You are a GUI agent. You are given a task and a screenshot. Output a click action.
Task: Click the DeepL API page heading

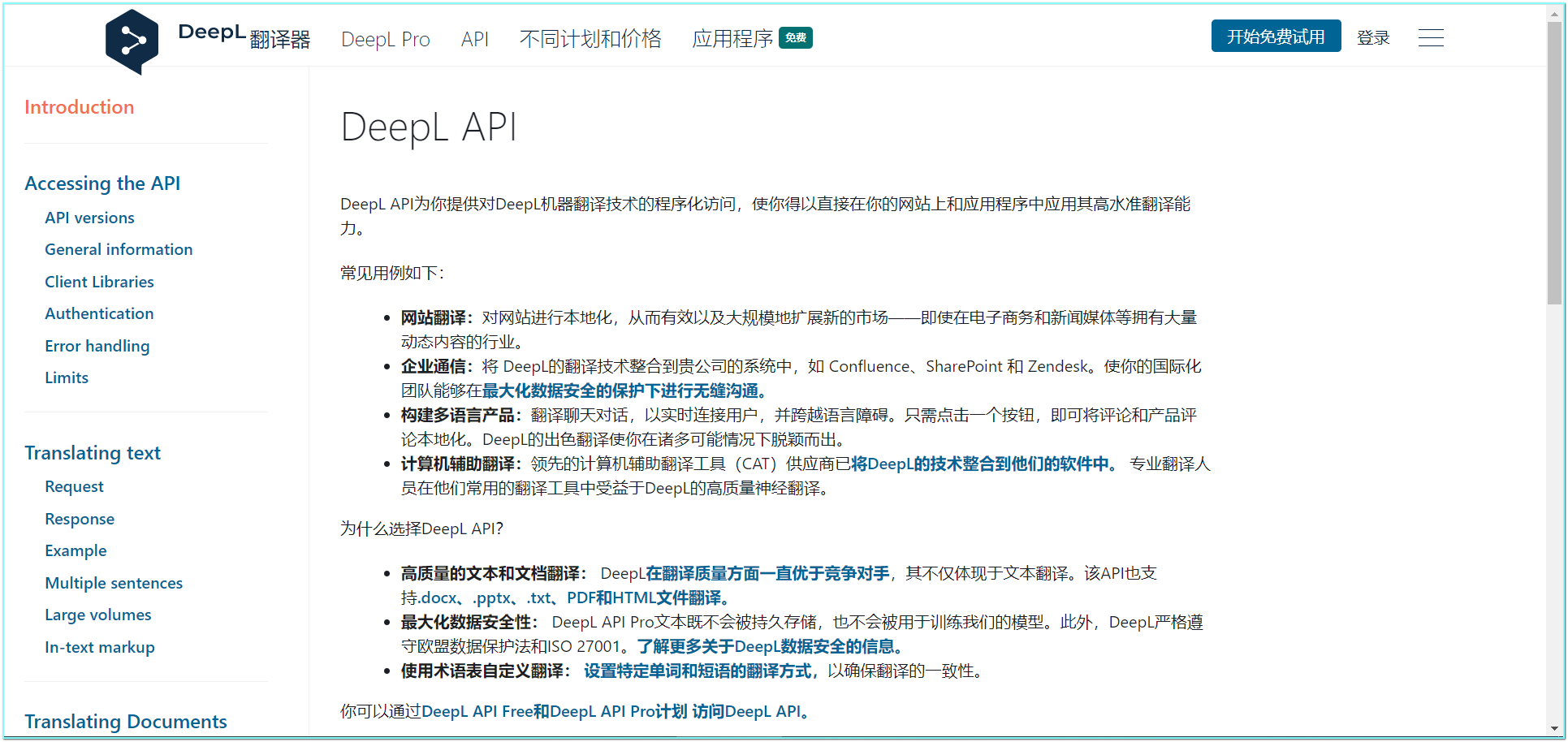coord(429,127)
